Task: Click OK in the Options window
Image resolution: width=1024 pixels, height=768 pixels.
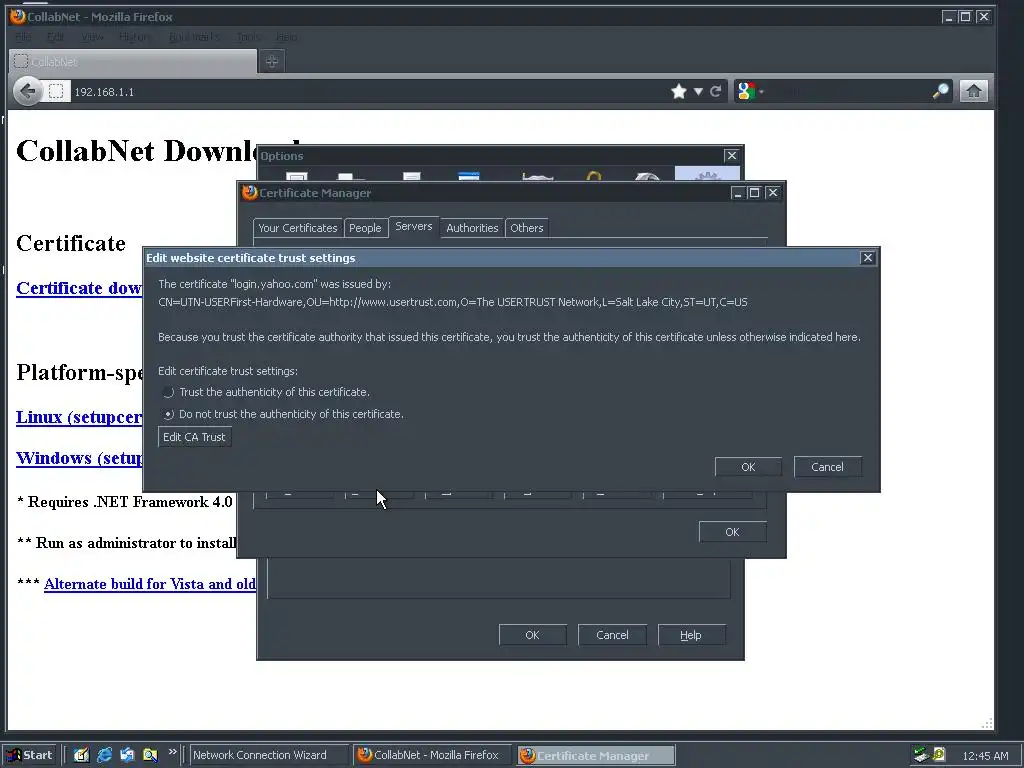Action: click(532, 635)
